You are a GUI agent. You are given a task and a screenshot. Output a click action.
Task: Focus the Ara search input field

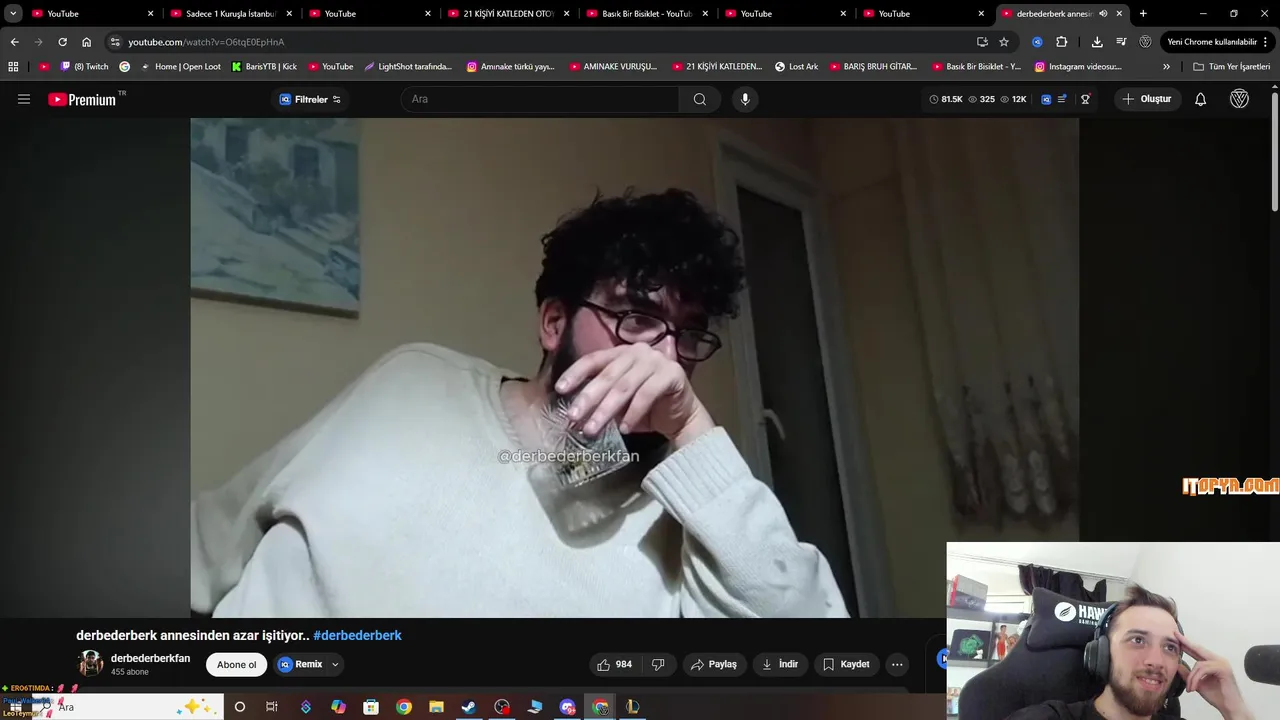tap(540, 99)
